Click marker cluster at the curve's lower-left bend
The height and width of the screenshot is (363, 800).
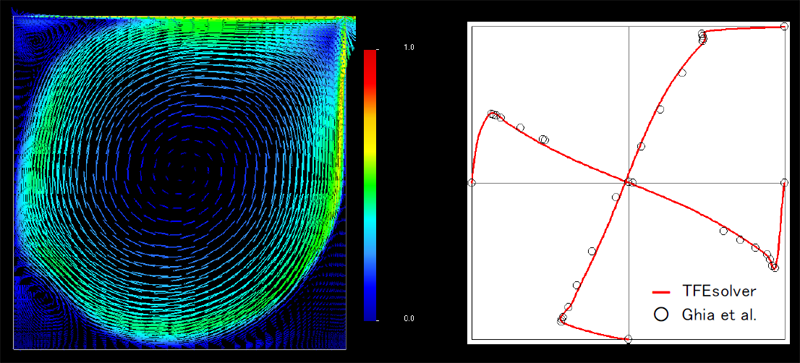click(x=562, y=319)
